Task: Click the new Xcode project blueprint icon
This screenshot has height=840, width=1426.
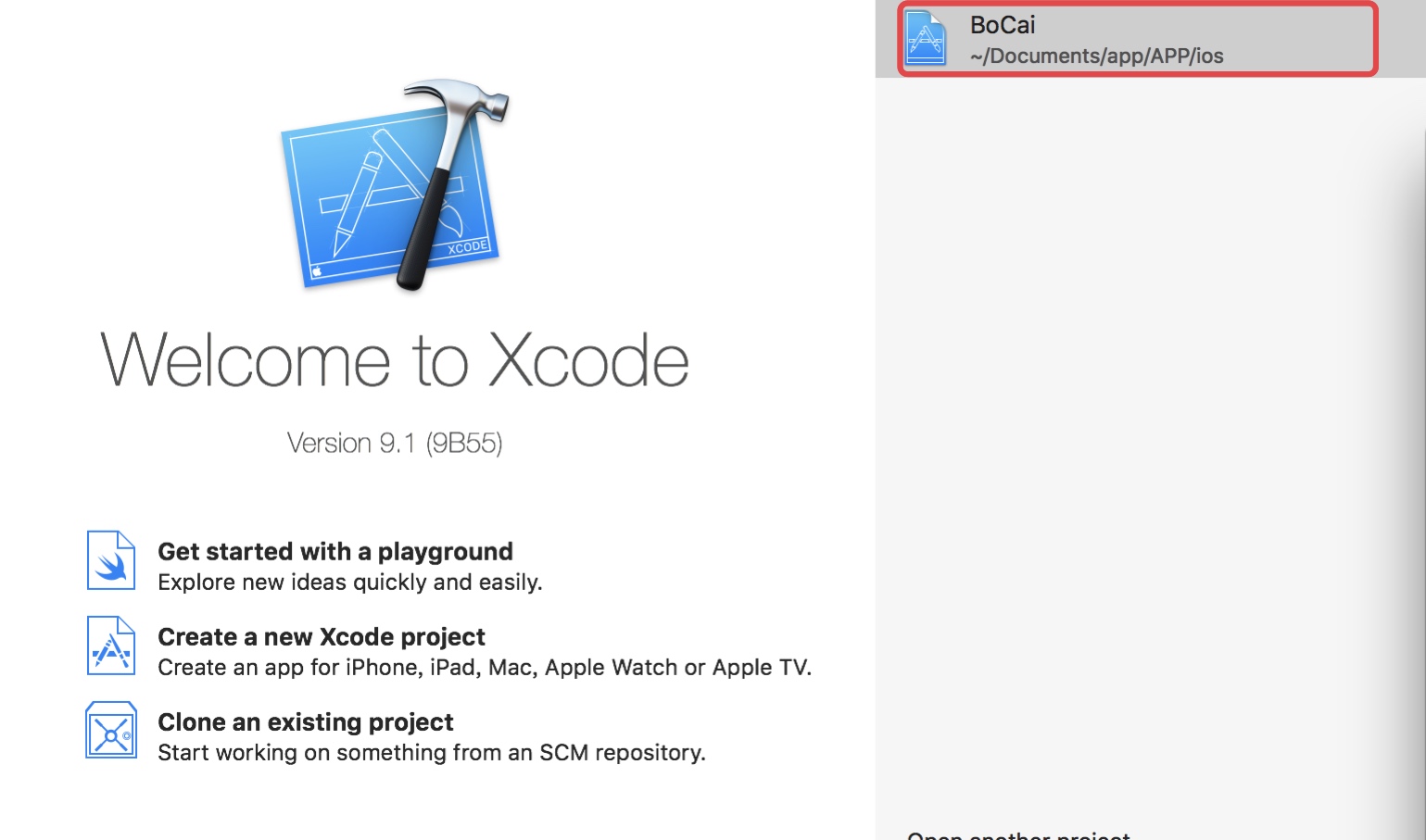Action: (x=111, y=646)
